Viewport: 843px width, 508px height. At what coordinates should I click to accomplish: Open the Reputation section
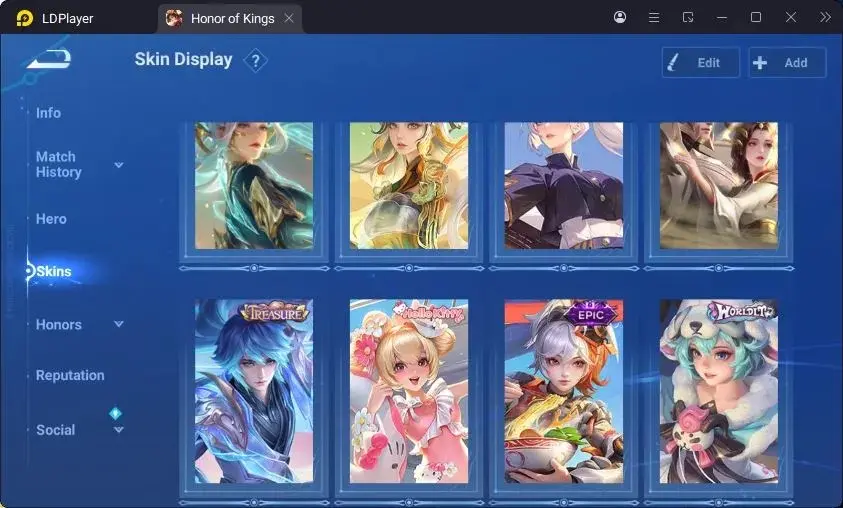point(70,375)
